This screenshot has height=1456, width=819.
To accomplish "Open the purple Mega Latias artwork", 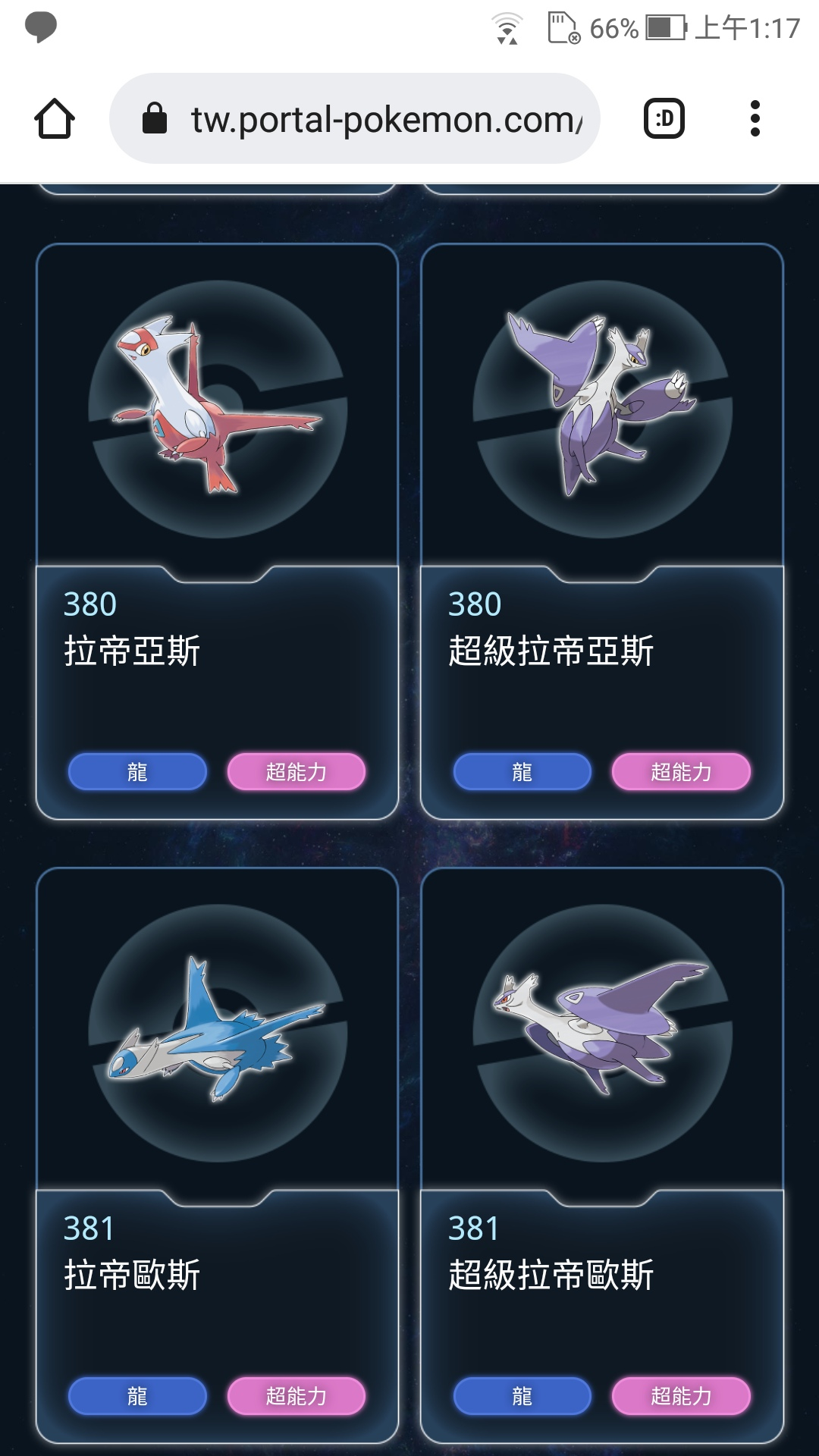I will (602, 406).
